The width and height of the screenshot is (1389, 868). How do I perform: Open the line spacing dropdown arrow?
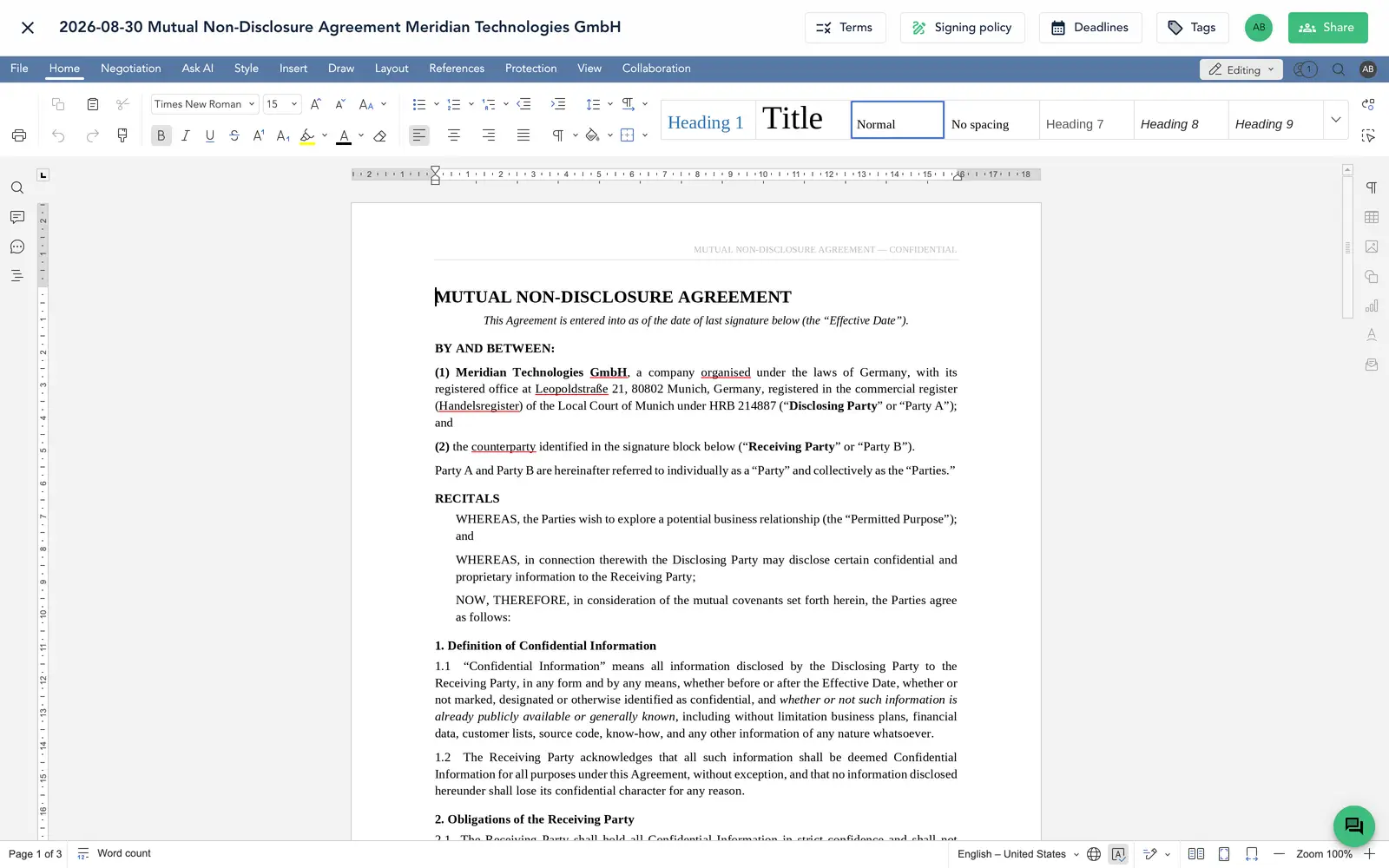click(609, 104)
